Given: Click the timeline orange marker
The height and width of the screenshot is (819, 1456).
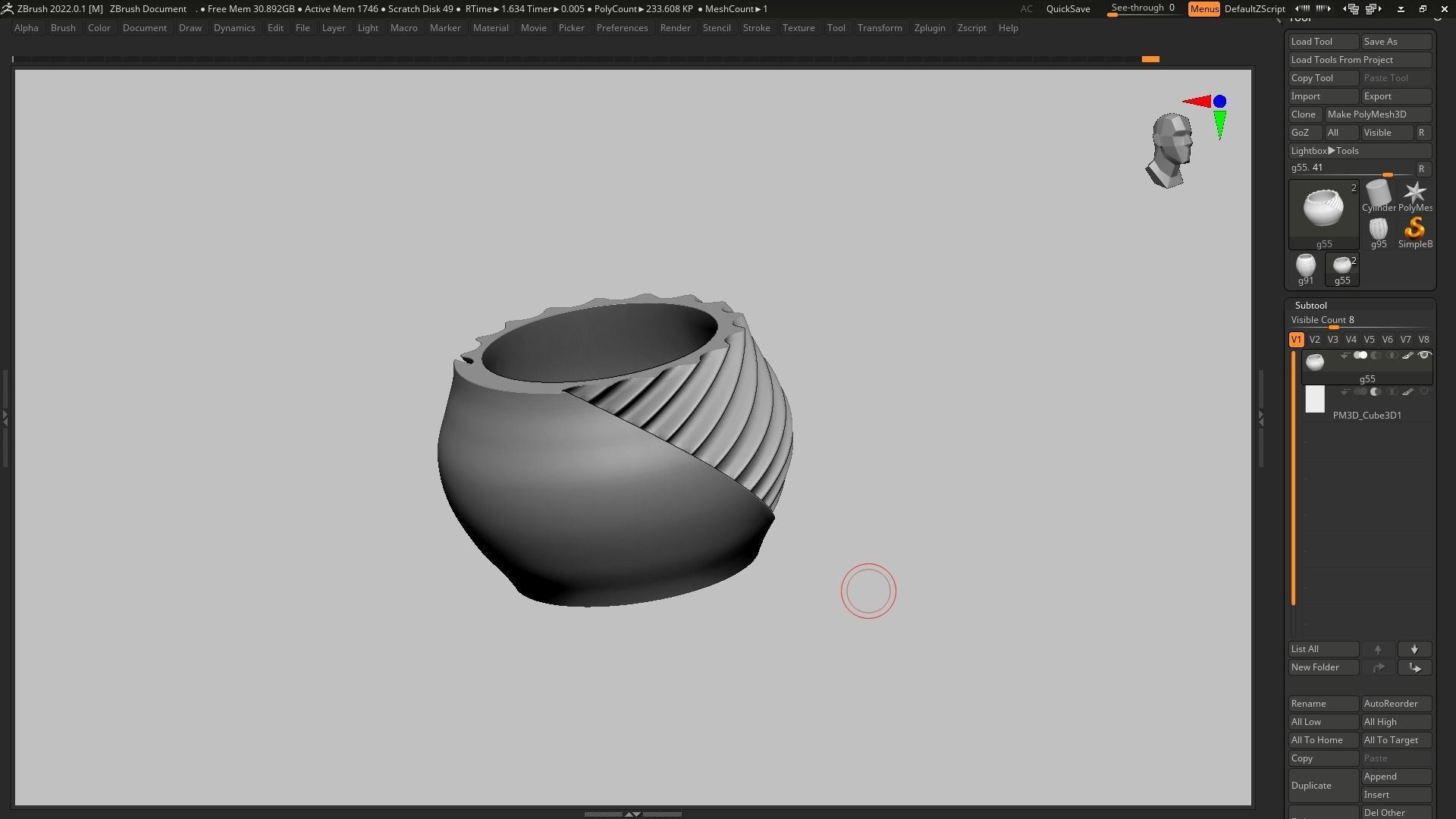Looking at the screenshot, I should tap(1150, 59).
